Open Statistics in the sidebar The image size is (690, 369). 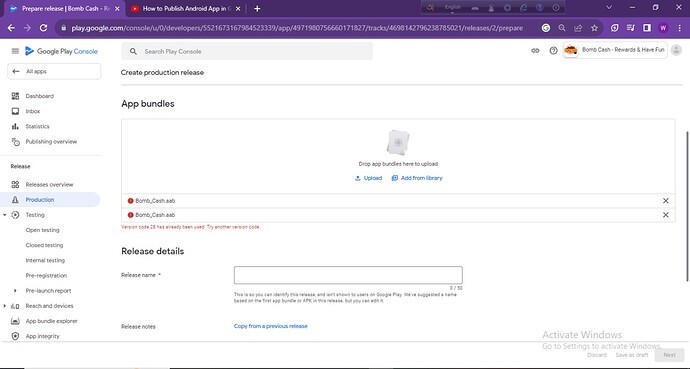tap(37, 126)
